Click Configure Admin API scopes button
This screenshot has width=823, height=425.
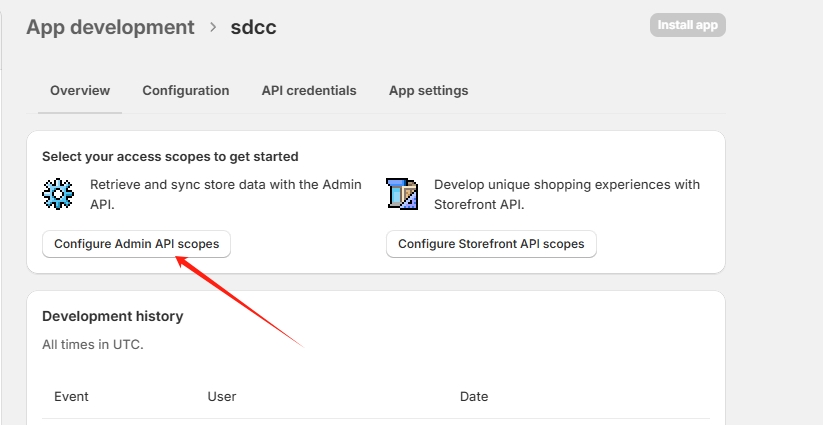(136, 244)
